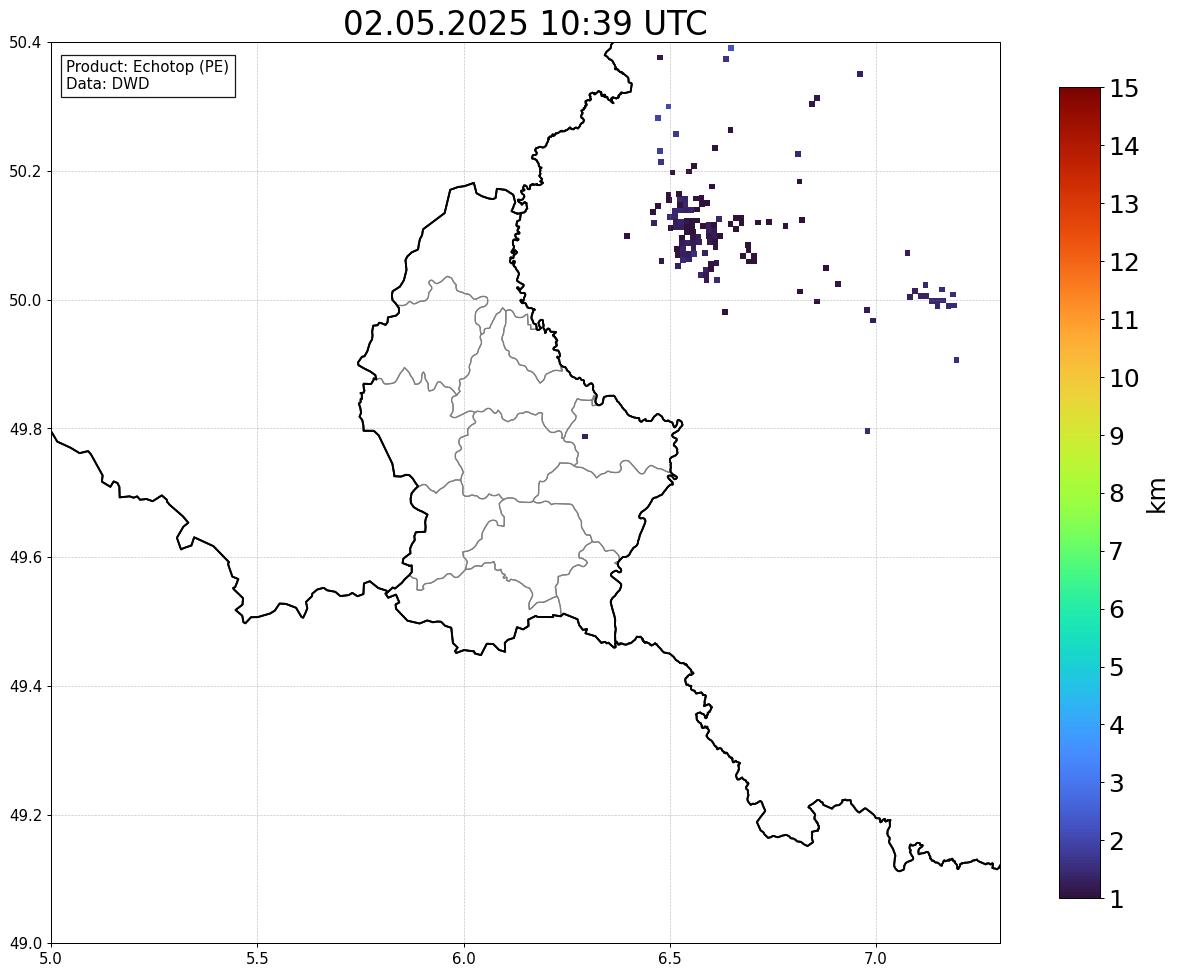Click the colorbar label '5'

[x=1117, y=667]
